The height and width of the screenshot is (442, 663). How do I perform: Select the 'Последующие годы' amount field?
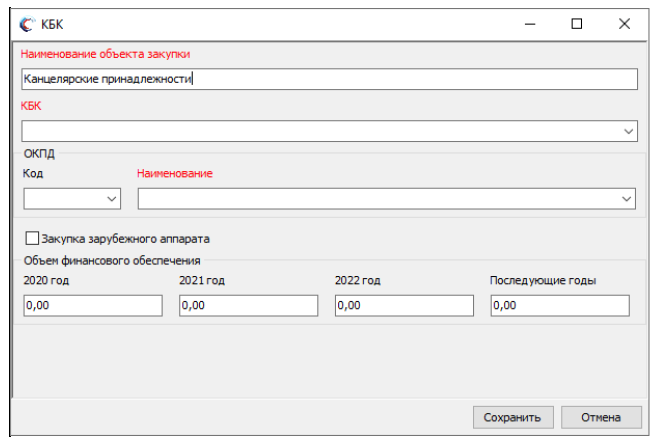pyautogui.click(x=560, y=306)
